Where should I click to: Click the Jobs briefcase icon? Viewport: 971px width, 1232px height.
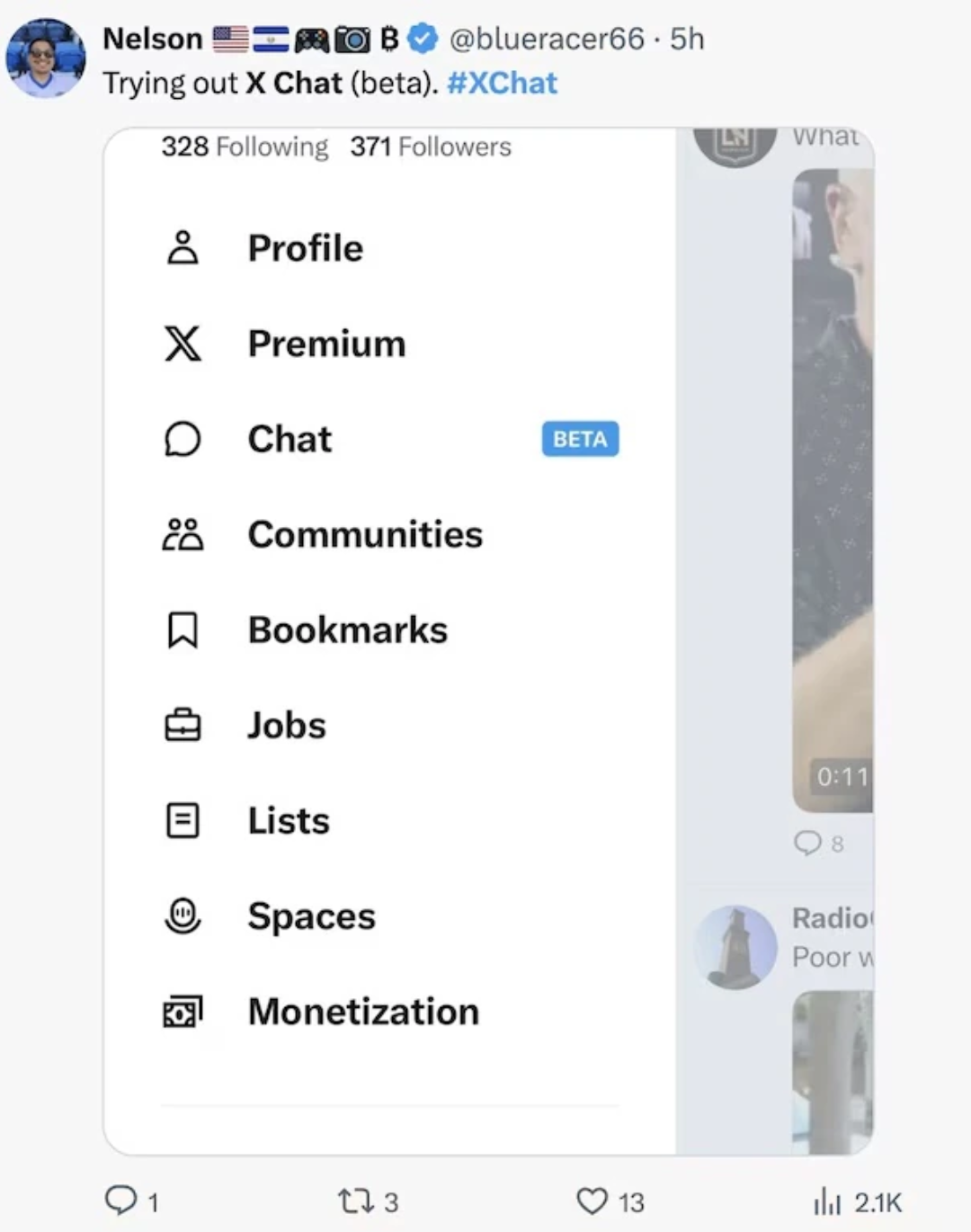(x=183, y=725)
